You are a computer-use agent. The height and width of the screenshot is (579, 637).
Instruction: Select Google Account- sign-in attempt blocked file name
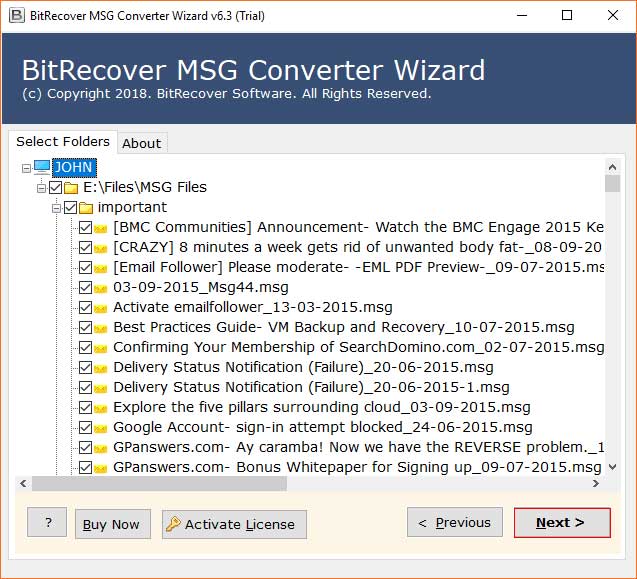point(323,427)
